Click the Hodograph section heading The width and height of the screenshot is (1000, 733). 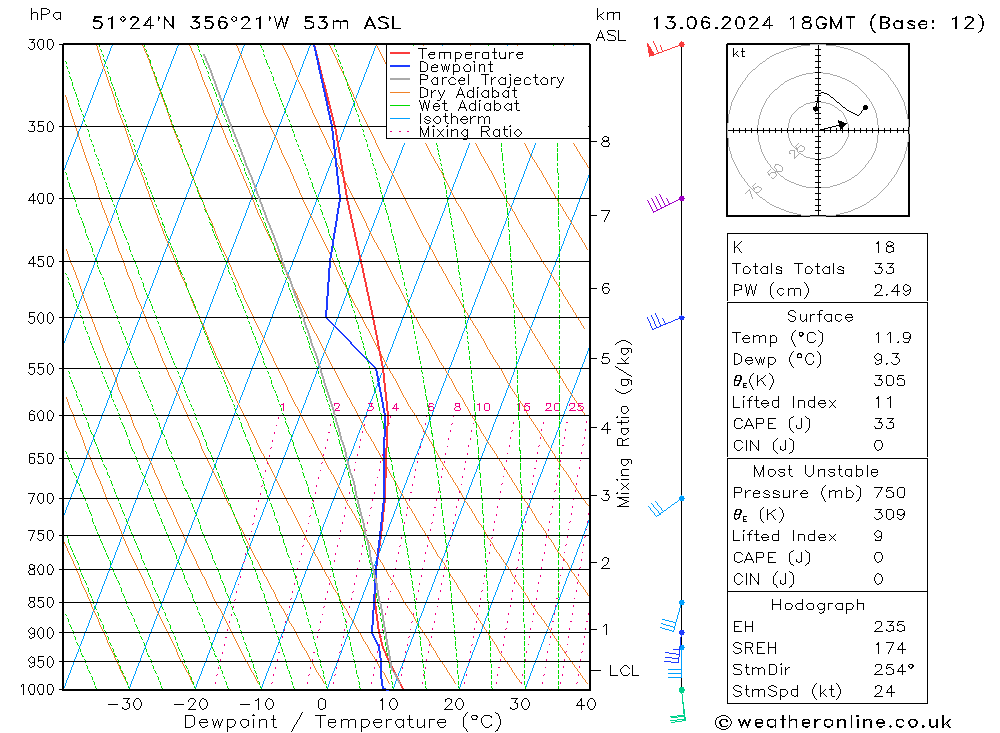click(x=818, y=605)
